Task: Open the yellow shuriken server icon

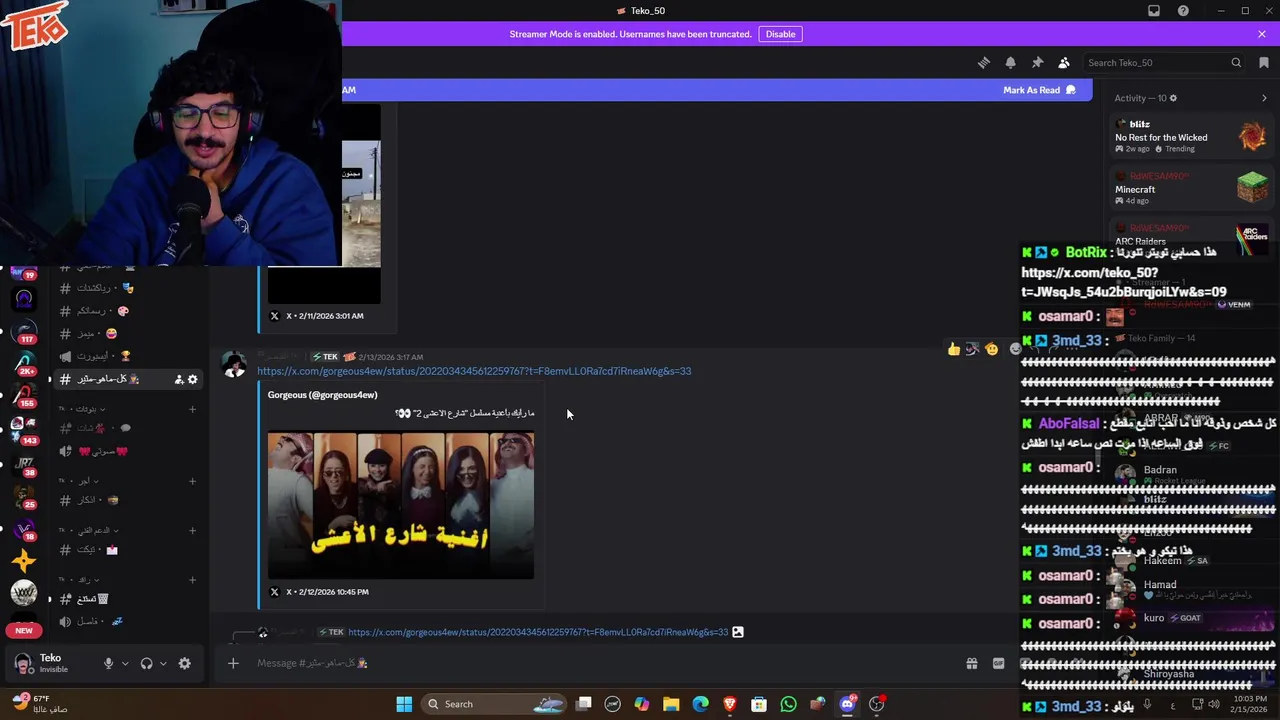Action: (24, 561)
